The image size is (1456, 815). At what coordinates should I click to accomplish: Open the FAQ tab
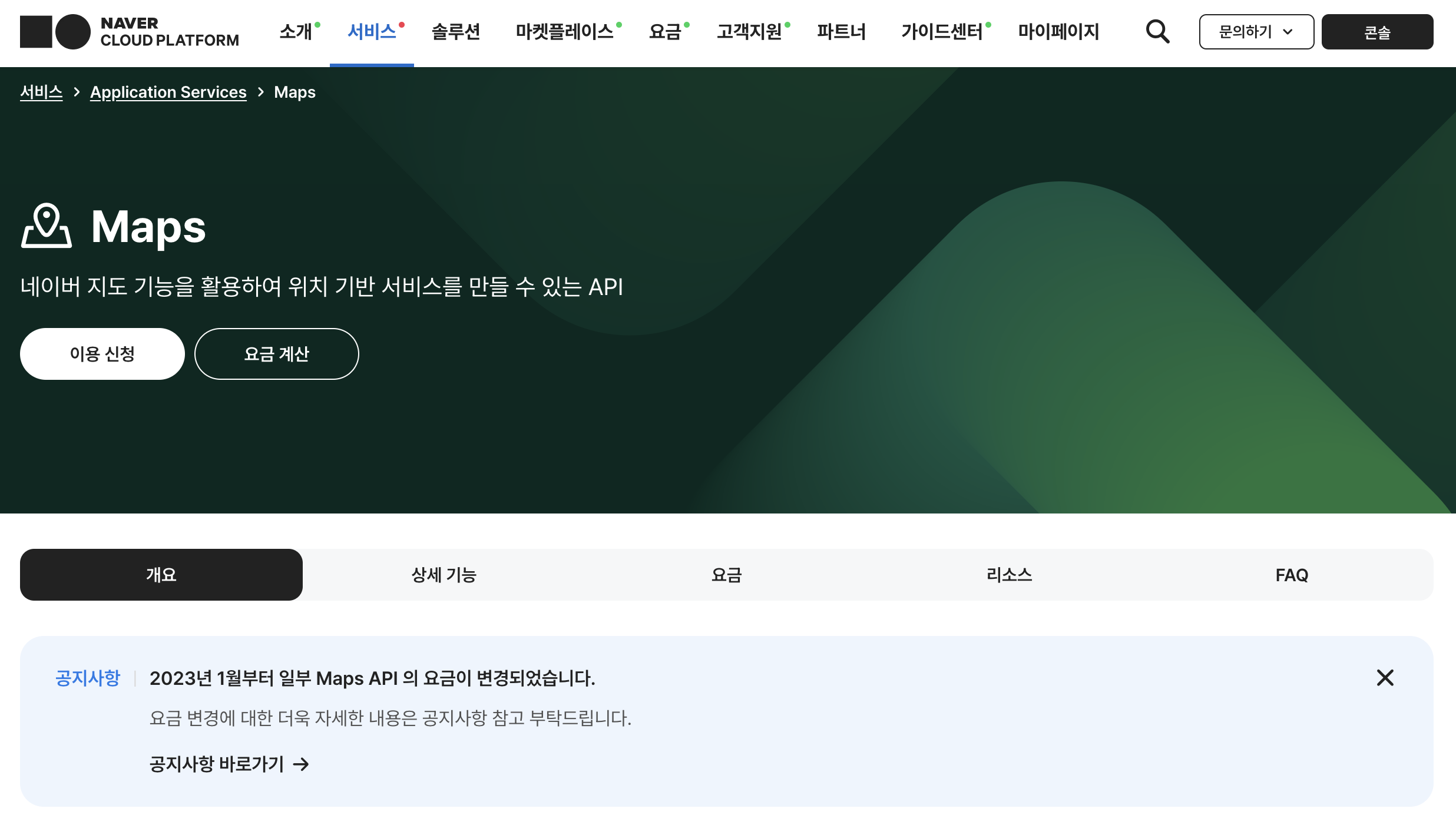click(1292, 574)
